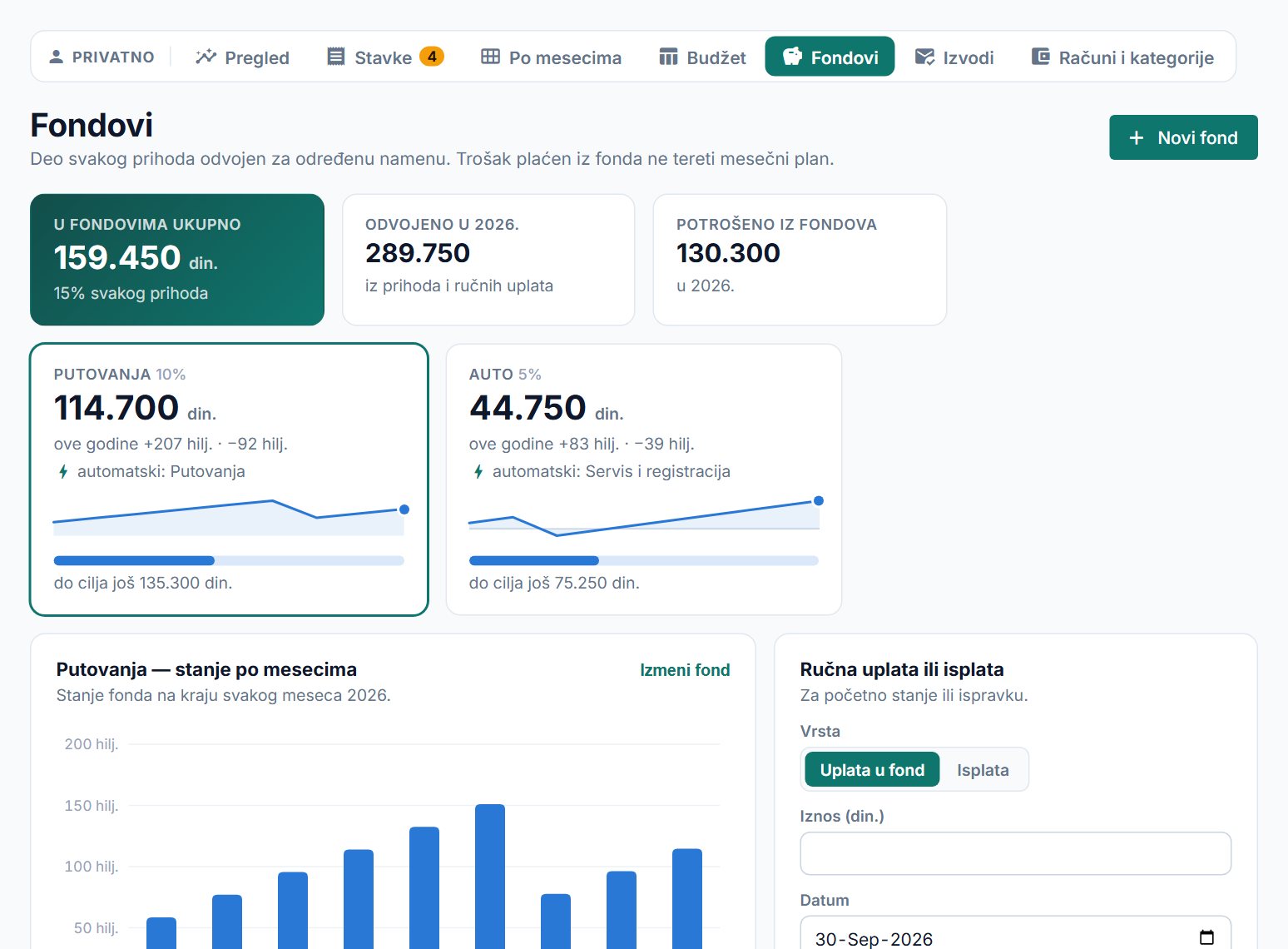Click the person icon beside PRIVATNO

pos(56,57)
